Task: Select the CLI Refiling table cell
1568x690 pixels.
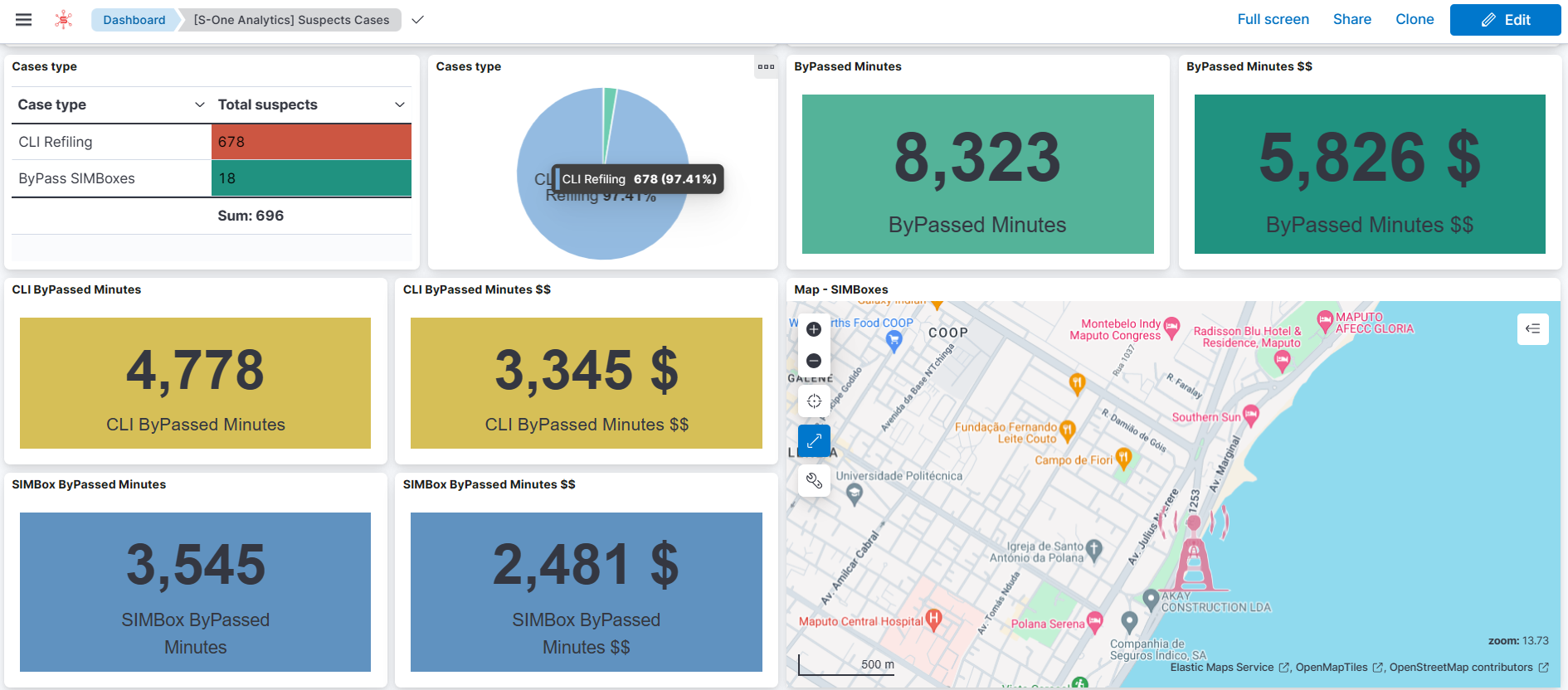Action: pos(111,142)
